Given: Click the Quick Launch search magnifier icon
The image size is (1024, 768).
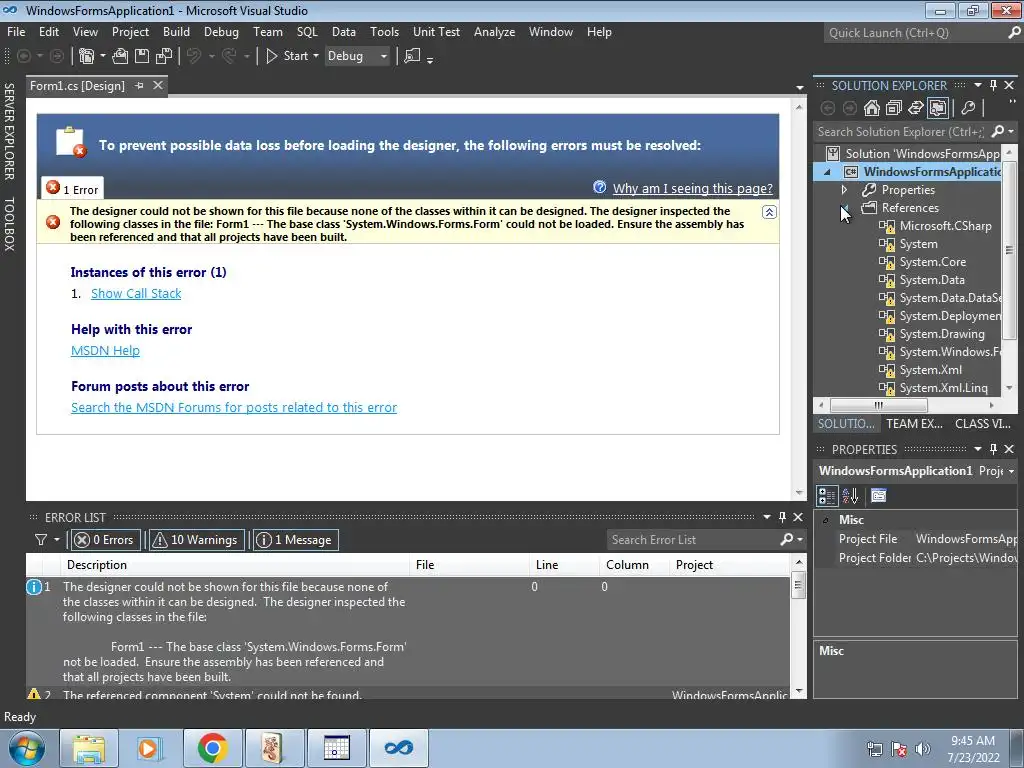Looking at the screenshot, I should (1014, 32).
